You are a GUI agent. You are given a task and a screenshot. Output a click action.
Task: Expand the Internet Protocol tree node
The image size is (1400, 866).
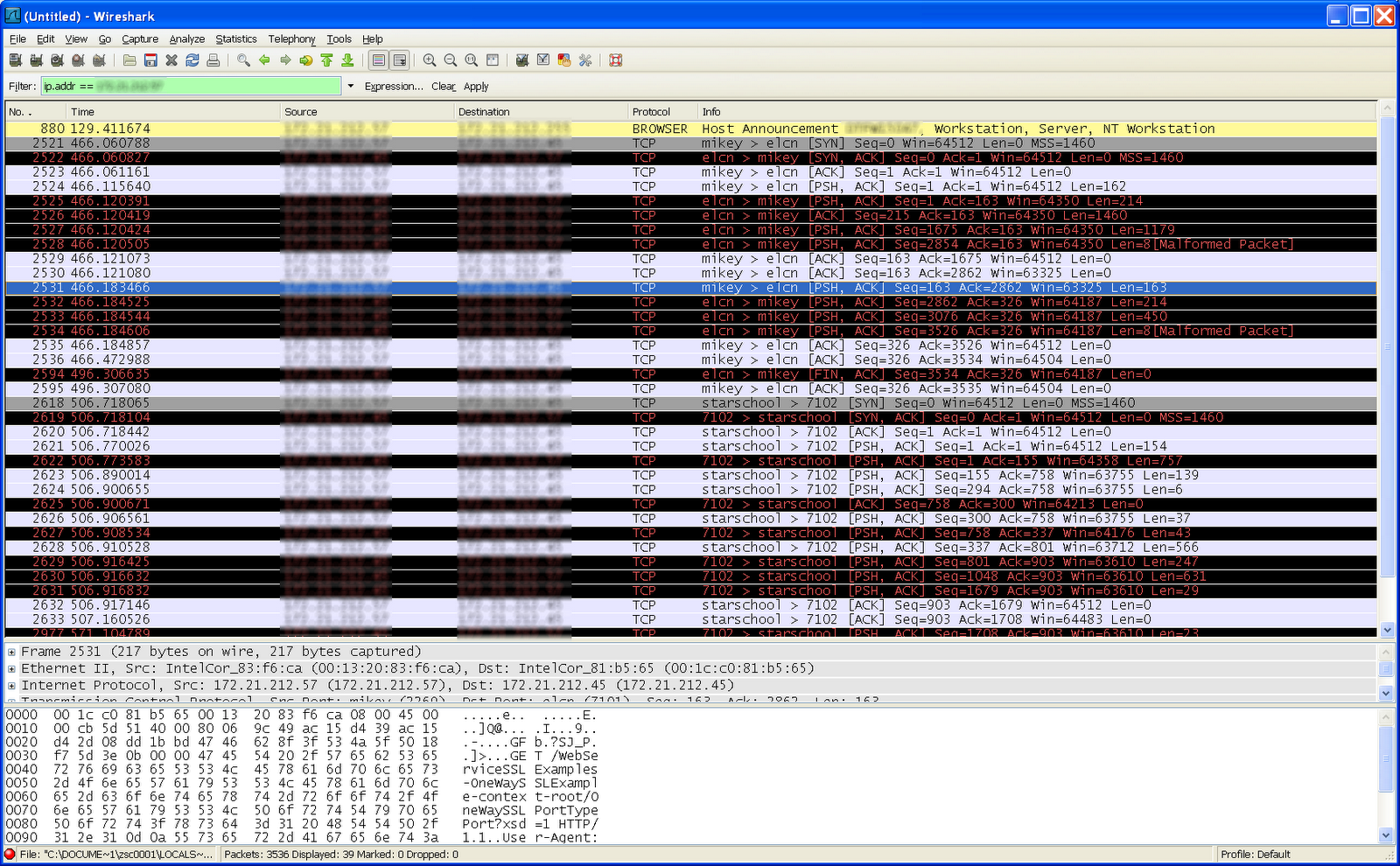tap(11, 686)
